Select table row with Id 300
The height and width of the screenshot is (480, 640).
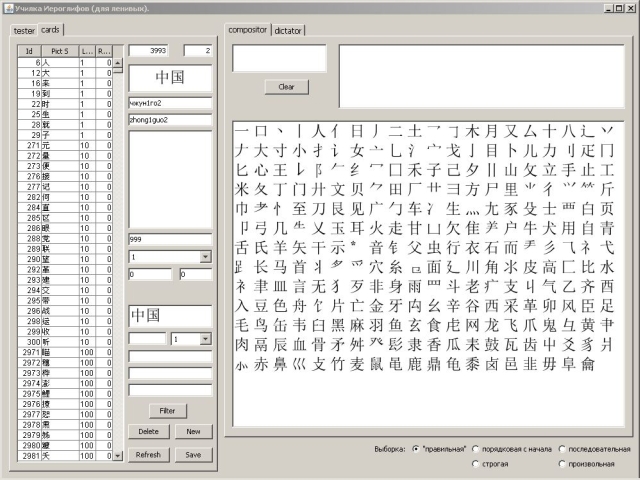(65, 342)
